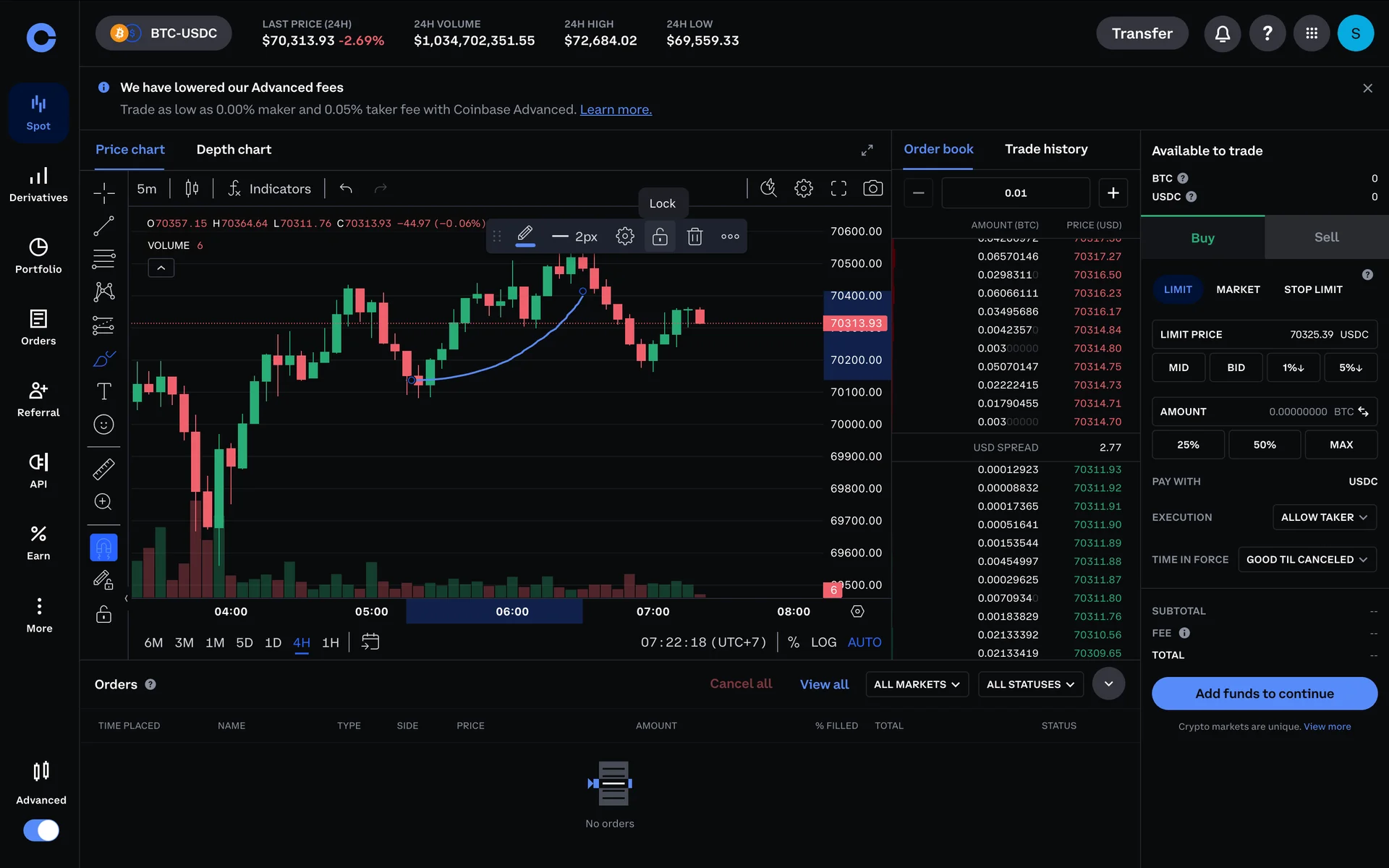Toggle the Advanced mode switch
Viewport: 1389px width, 868px height.
click(x=41, y=830)
